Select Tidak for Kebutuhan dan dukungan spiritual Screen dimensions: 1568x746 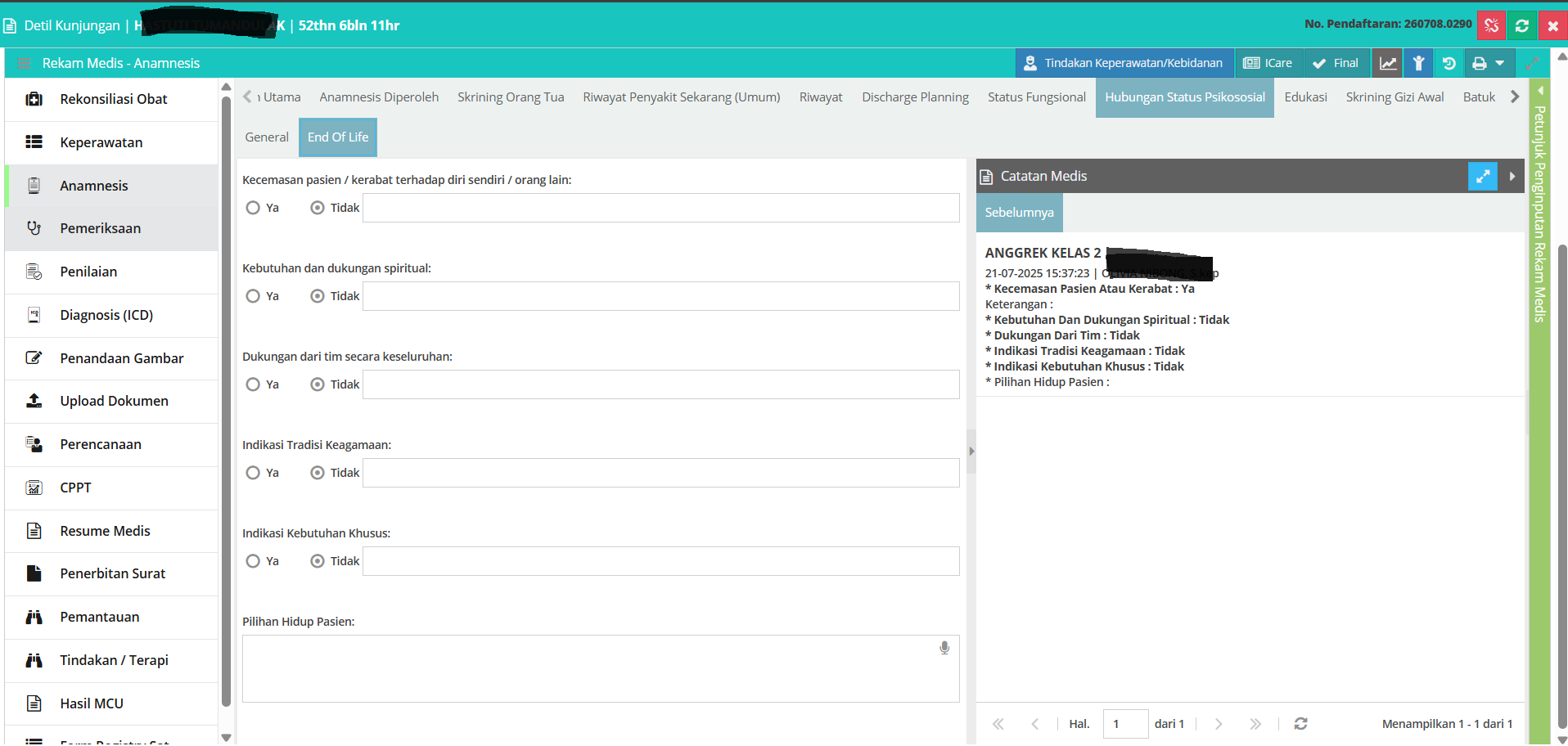(x=318, y=296)
